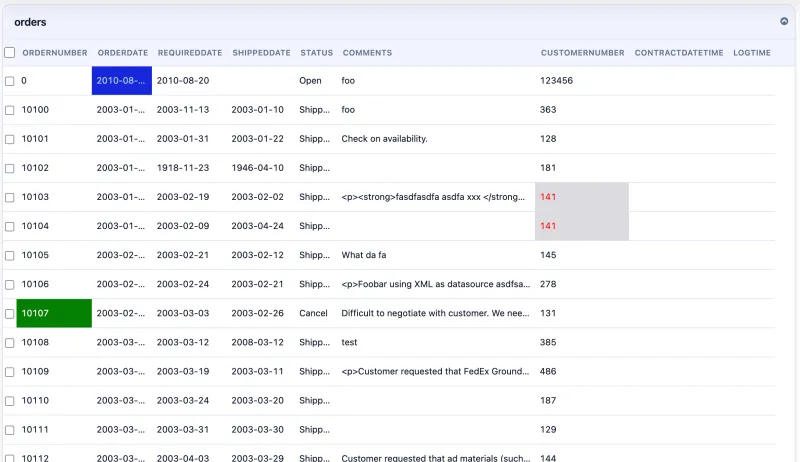Click the 'test' comment in order 10108

coord(349,342)
